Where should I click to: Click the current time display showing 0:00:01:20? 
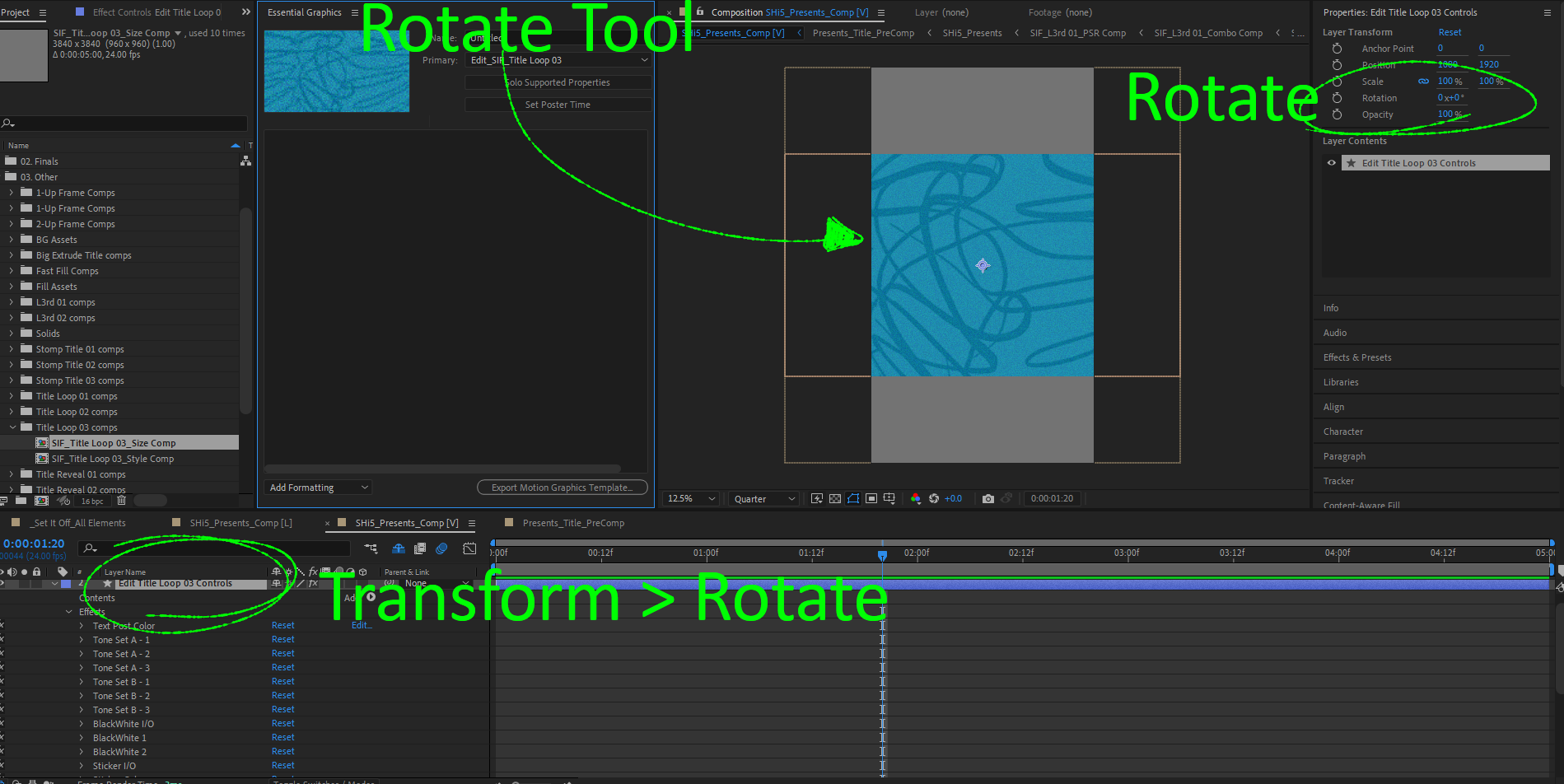(34, 543)
